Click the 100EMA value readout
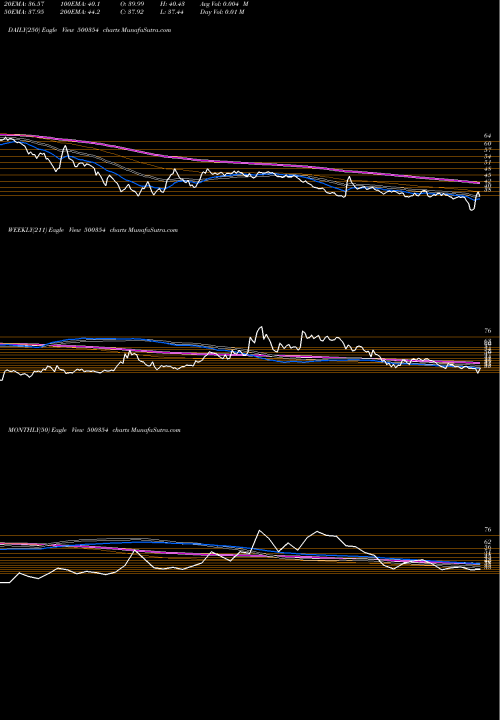500x720 pixels. [78, 4]
